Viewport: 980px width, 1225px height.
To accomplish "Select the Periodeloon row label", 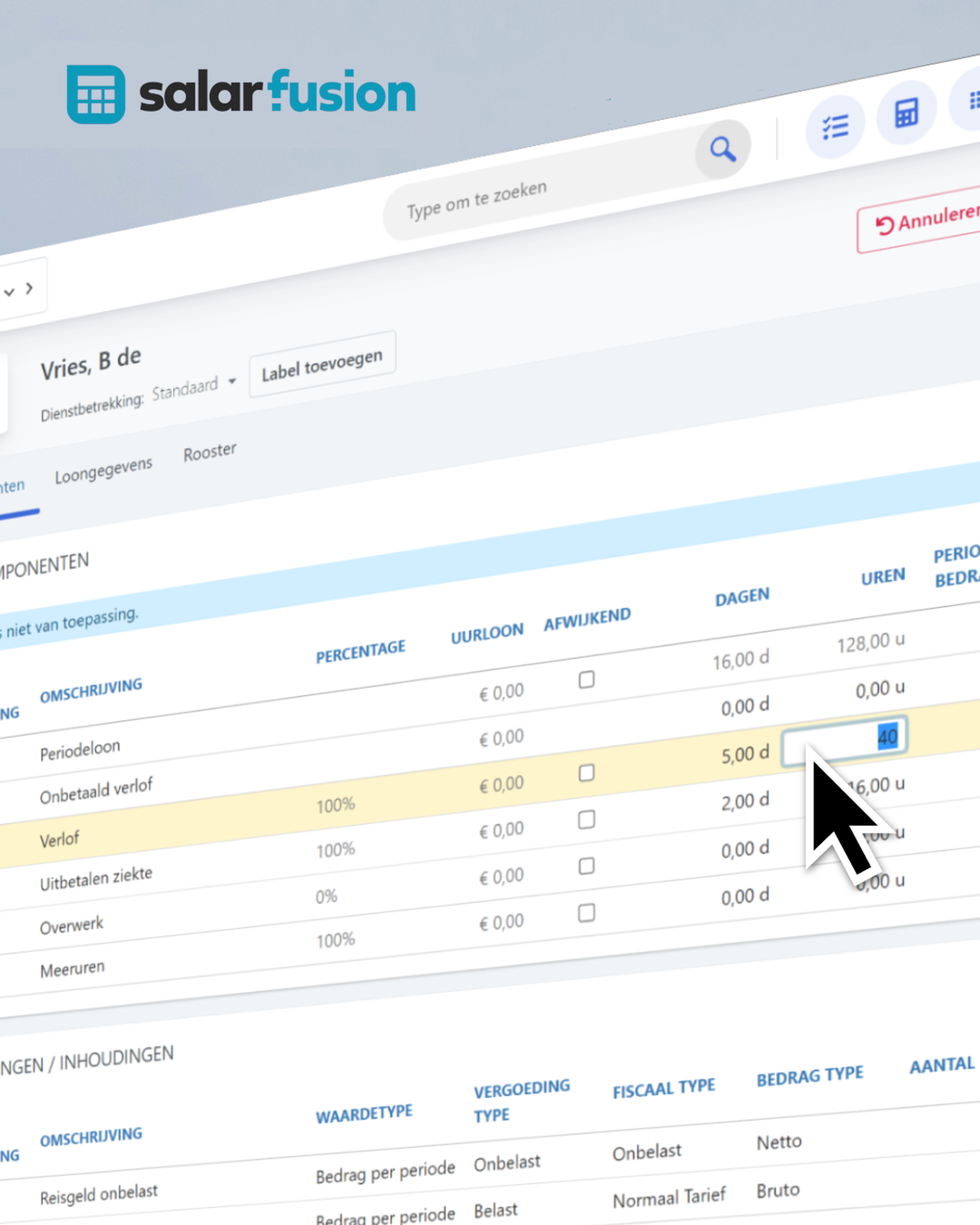I will point(80,750).
